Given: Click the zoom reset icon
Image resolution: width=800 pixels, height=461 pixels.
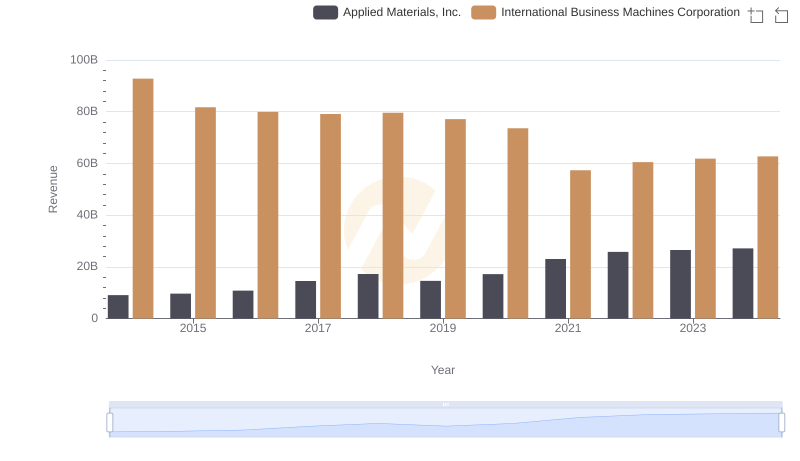Looking at the screenshot, I should point(781,15).
